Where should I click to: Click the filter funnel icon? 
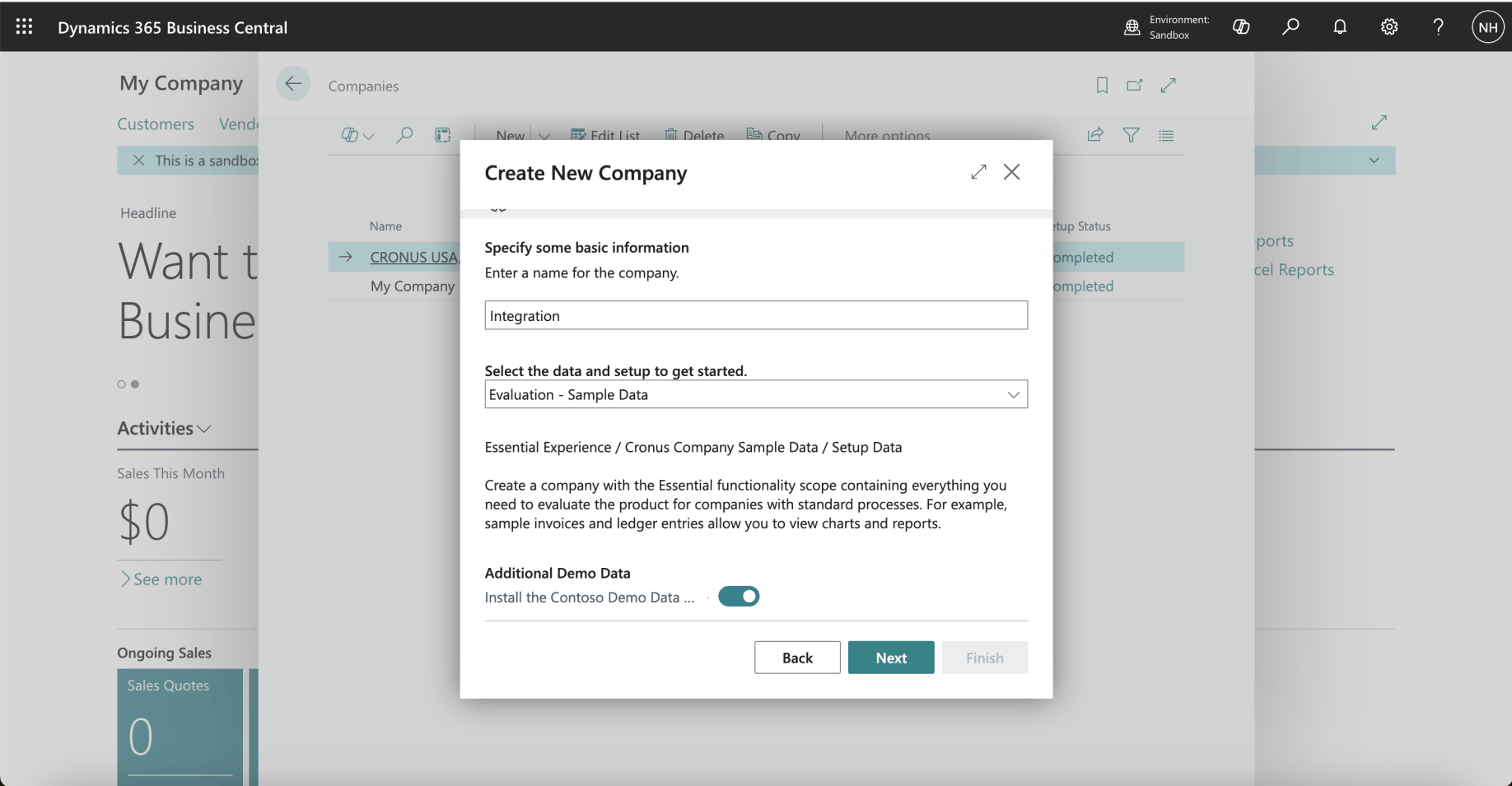click(x=1131, y=135)
